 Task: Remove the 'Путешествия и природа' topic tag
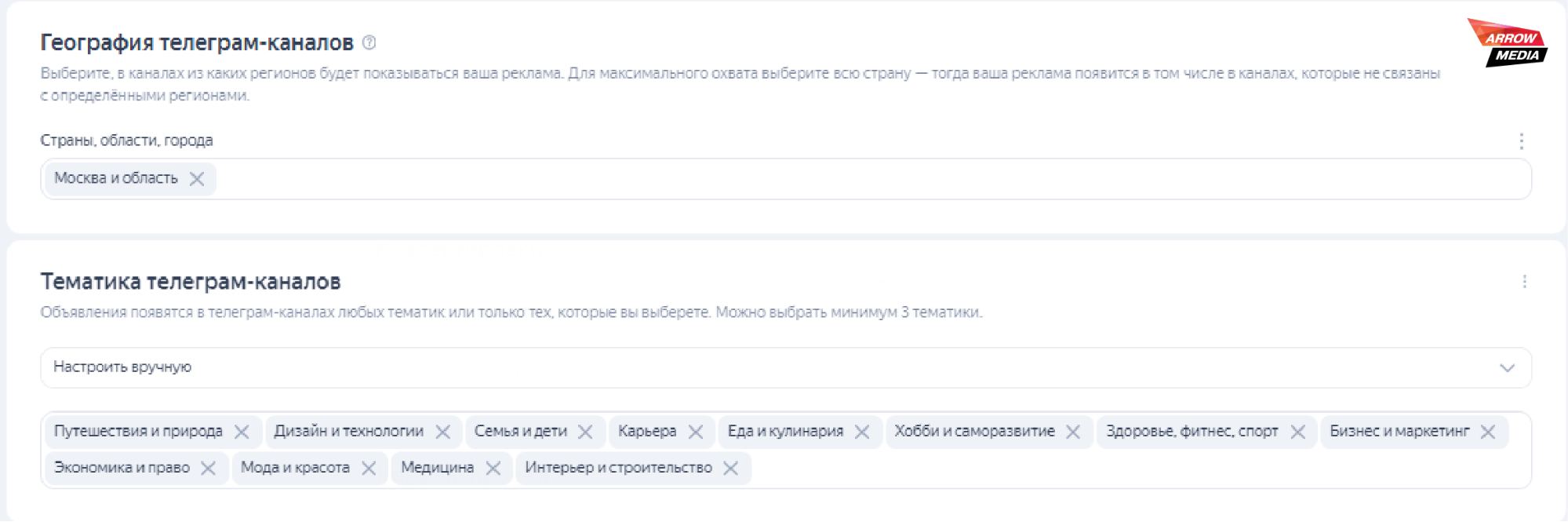tap(242, 432)
